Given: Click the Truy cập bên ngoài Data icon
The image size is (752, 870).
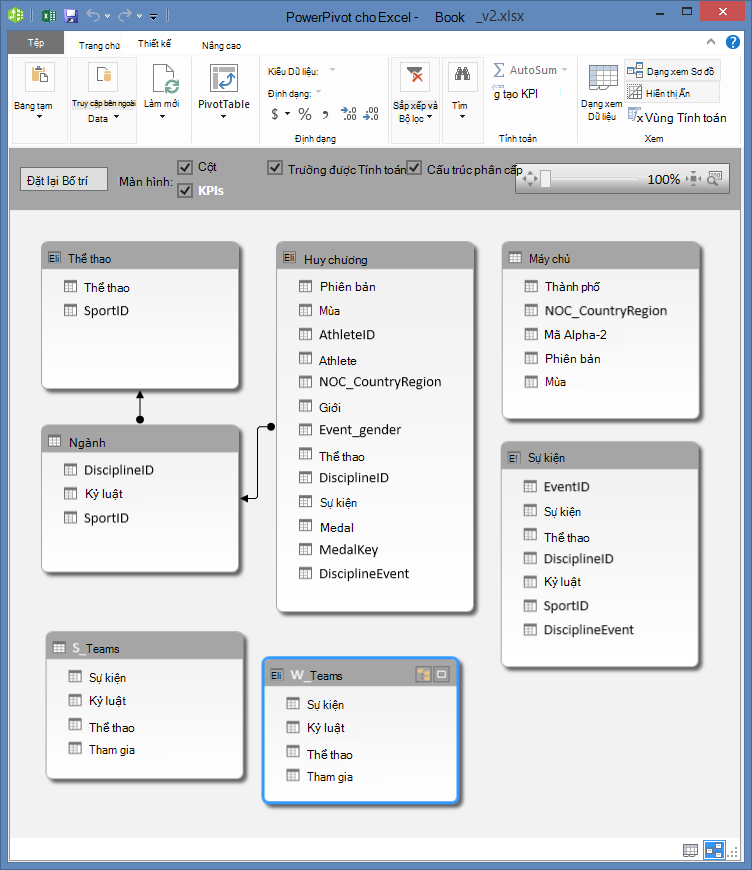Looking at the screenshot, I should pyautogui.click(x=103, y=76).
